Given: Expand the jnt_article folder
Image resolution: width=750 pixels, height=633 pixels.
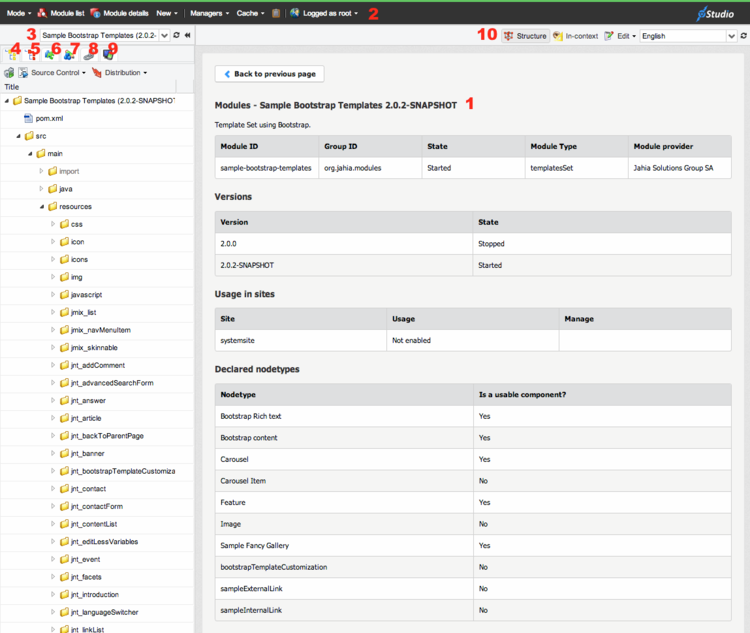Looking at the screenshot, I should tap(53, 418).
